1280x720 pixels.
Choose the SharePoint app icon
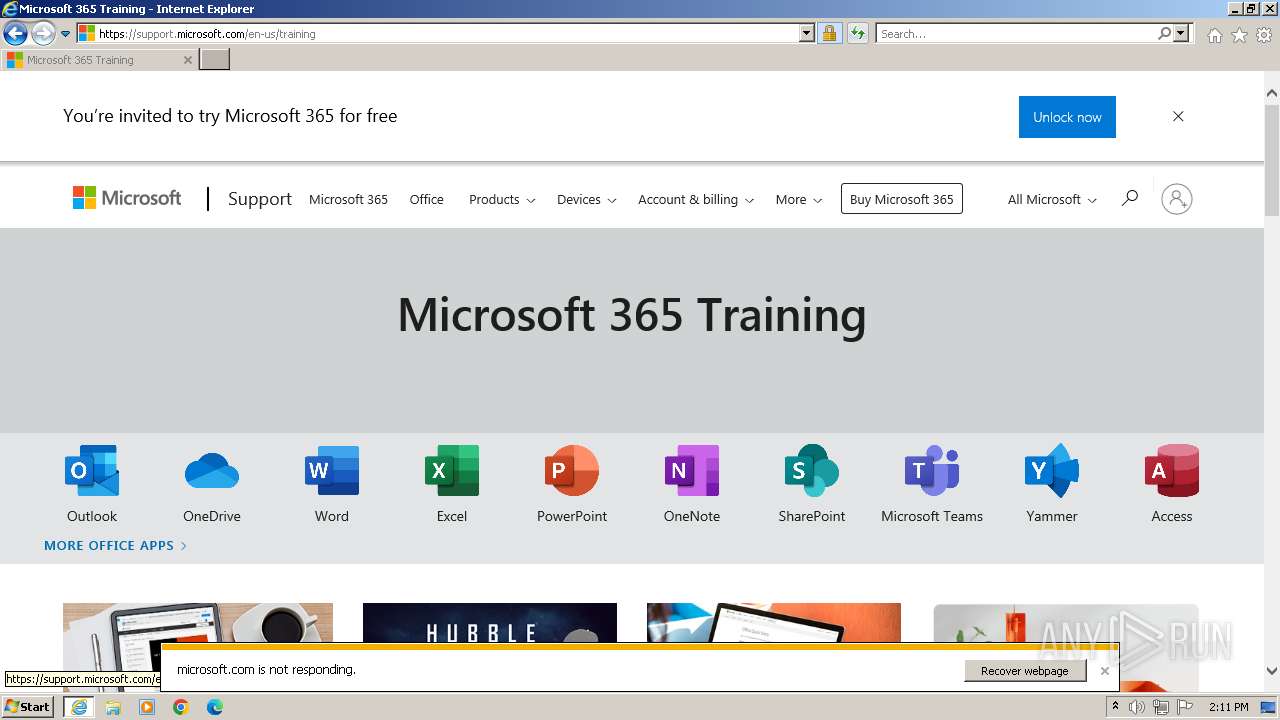(x=812, y=470)
